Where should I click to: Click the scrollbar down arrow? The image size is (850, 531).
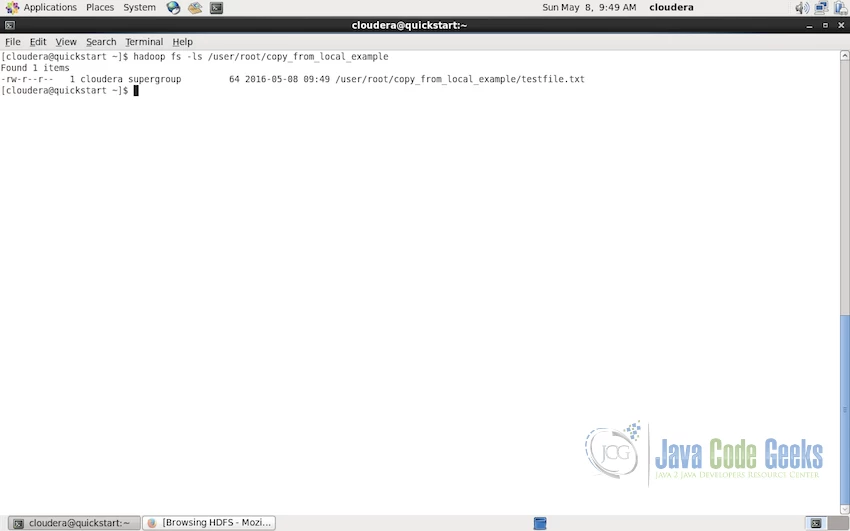(x=845, y=509)
